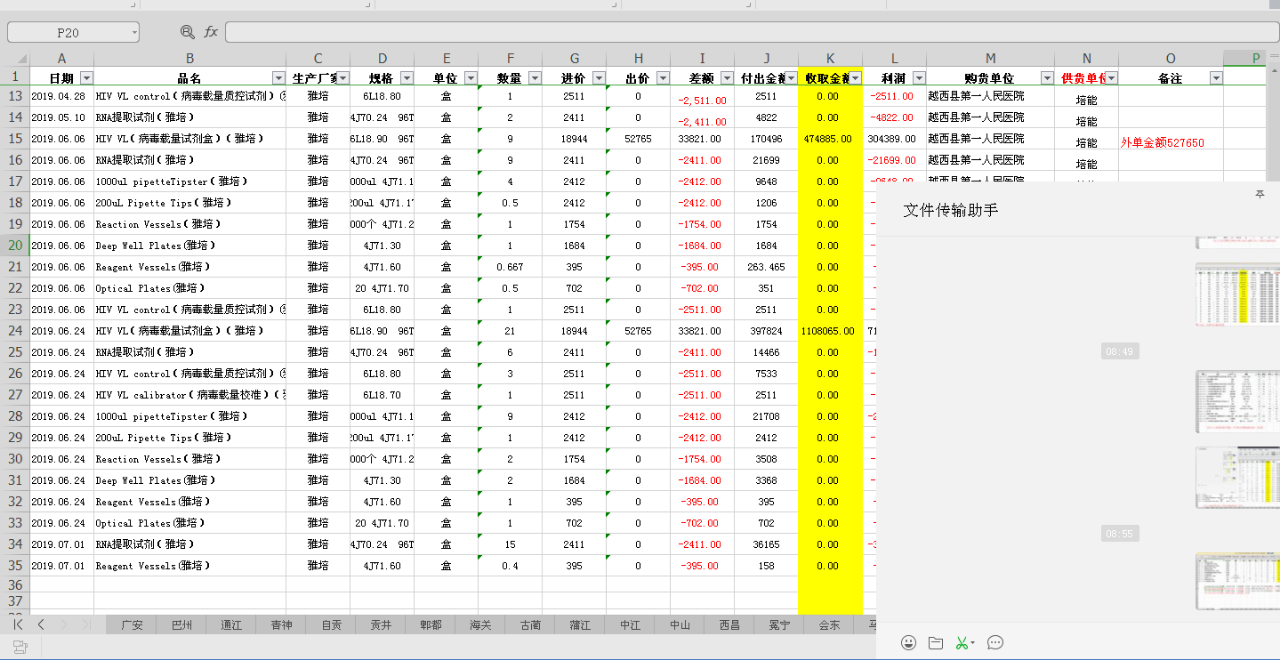This screenshot has width=1280, height=660.
Task: Select the column K header
Action: [x=830, y=59]
